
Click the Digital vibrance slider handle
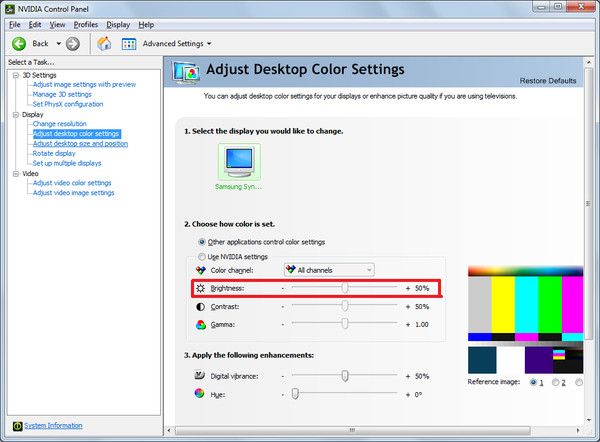(x=345, y=376)
